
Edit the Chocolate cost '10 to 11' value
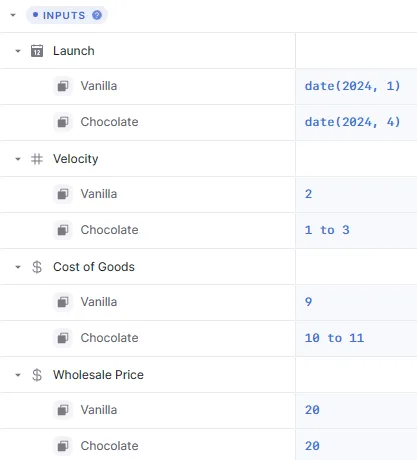pyautogui.click(x=356, y=338)
